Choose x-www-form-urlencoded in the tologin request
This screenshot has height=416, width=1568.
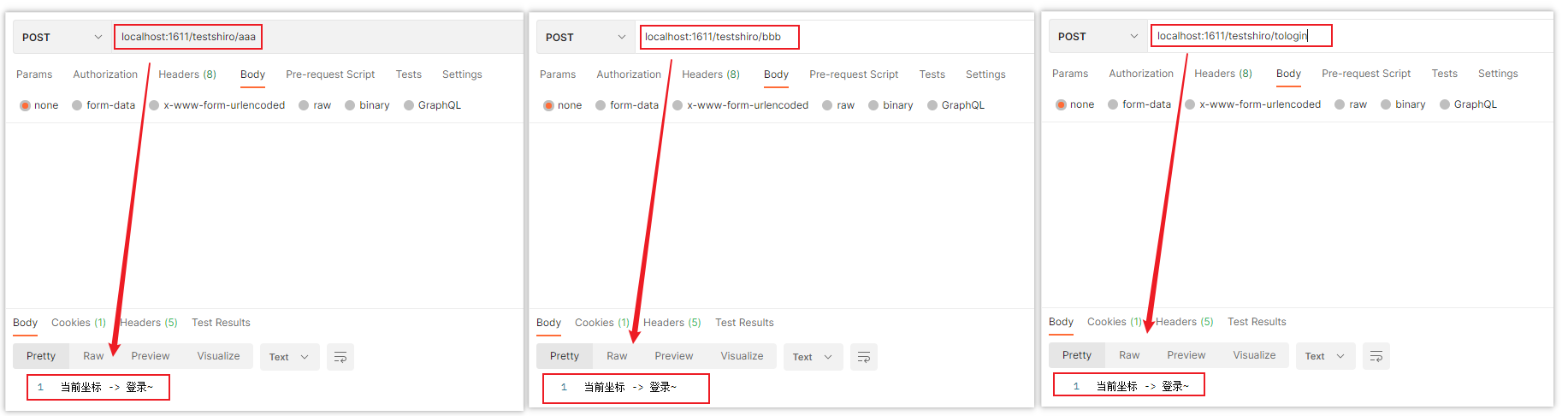coord(1253,104)
